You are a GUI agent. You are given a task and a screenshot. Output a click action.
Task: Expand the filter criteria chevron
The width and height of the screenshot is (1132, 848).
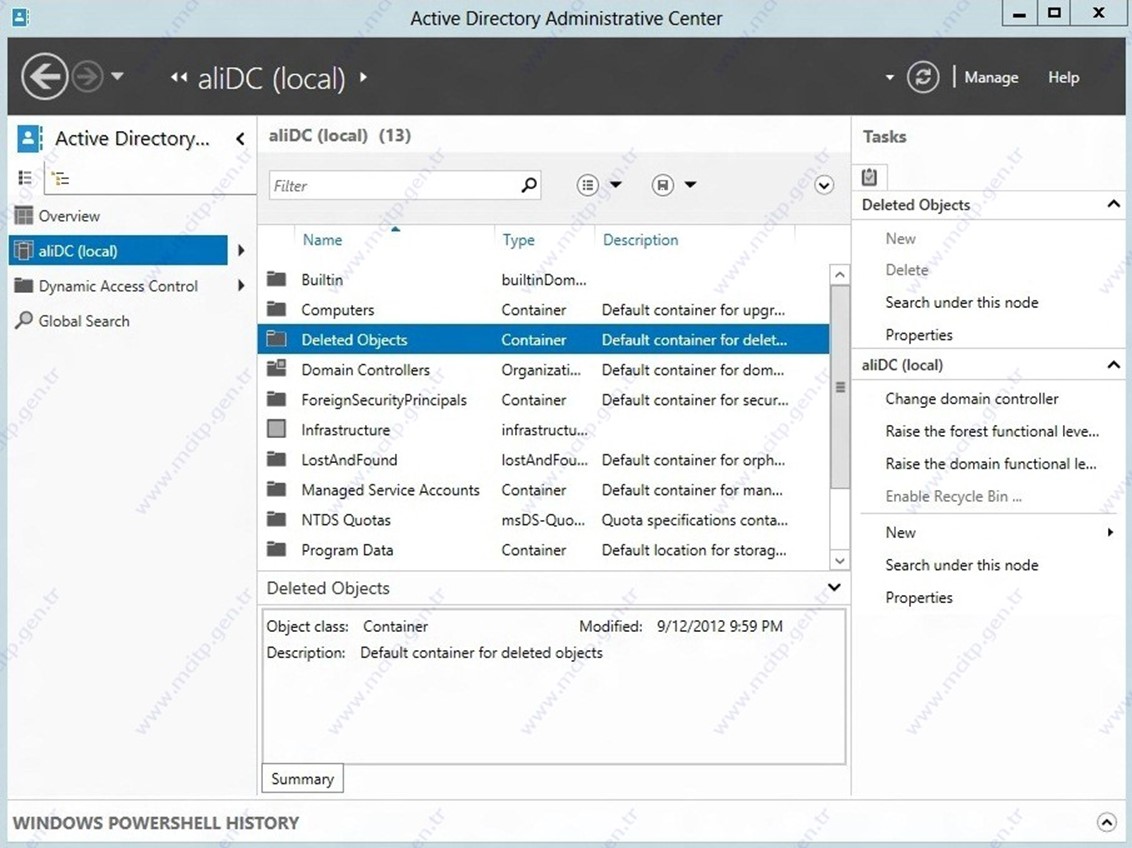pos(824,185)
